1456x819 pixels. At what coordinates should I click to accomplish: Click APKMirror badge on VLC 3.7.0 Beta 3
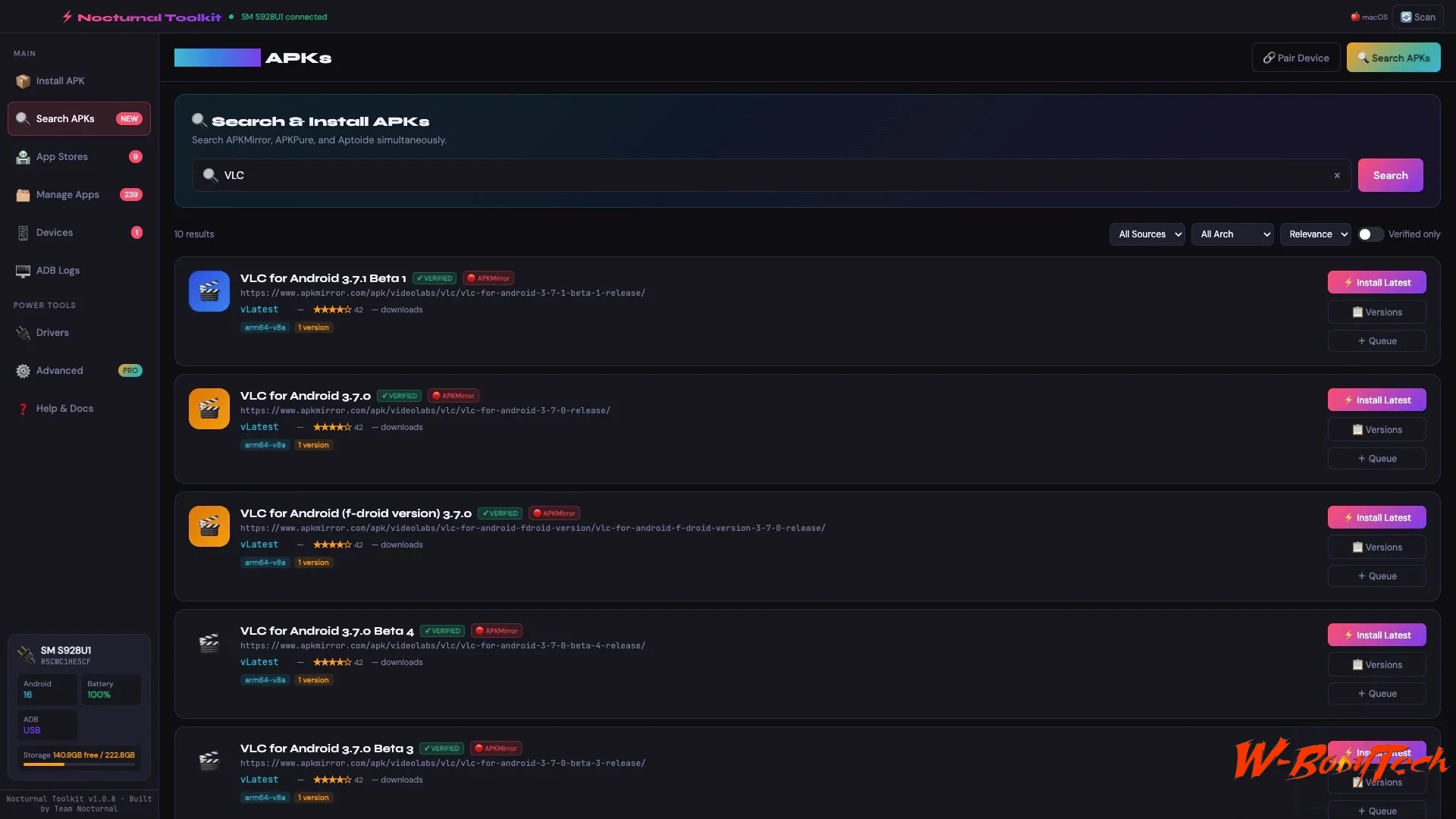(x=496, y=748)
